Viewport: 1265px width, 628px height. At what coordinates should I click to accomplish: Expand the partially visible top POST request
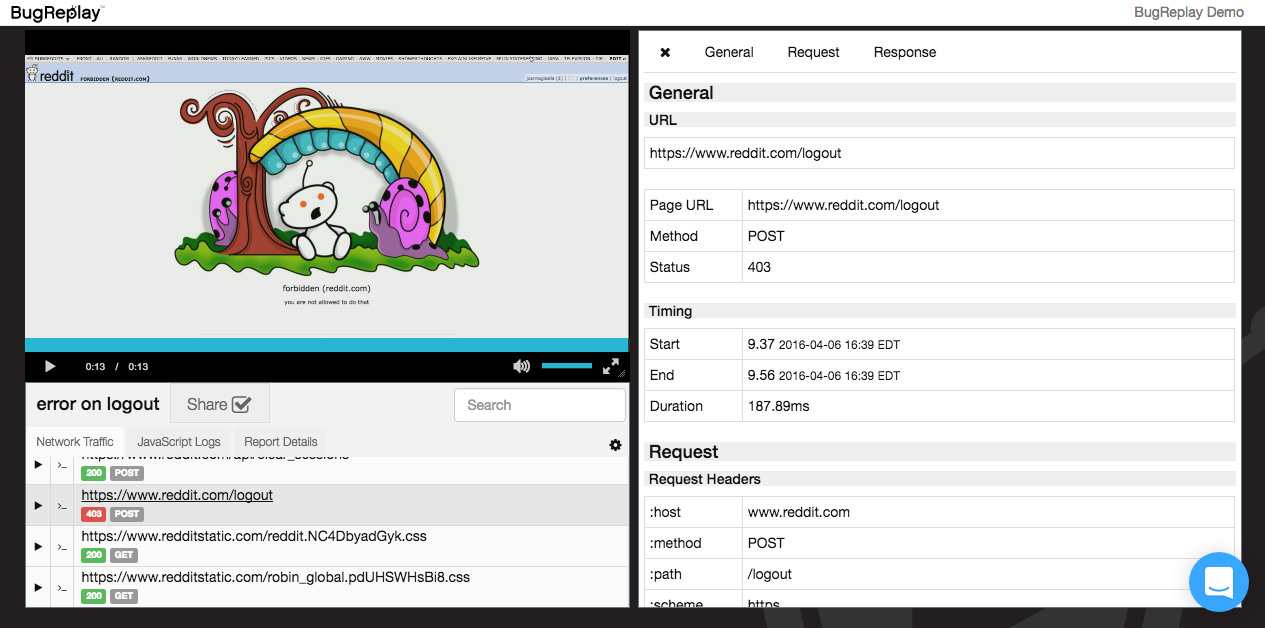pyautogui.click(x=38, y=465)
